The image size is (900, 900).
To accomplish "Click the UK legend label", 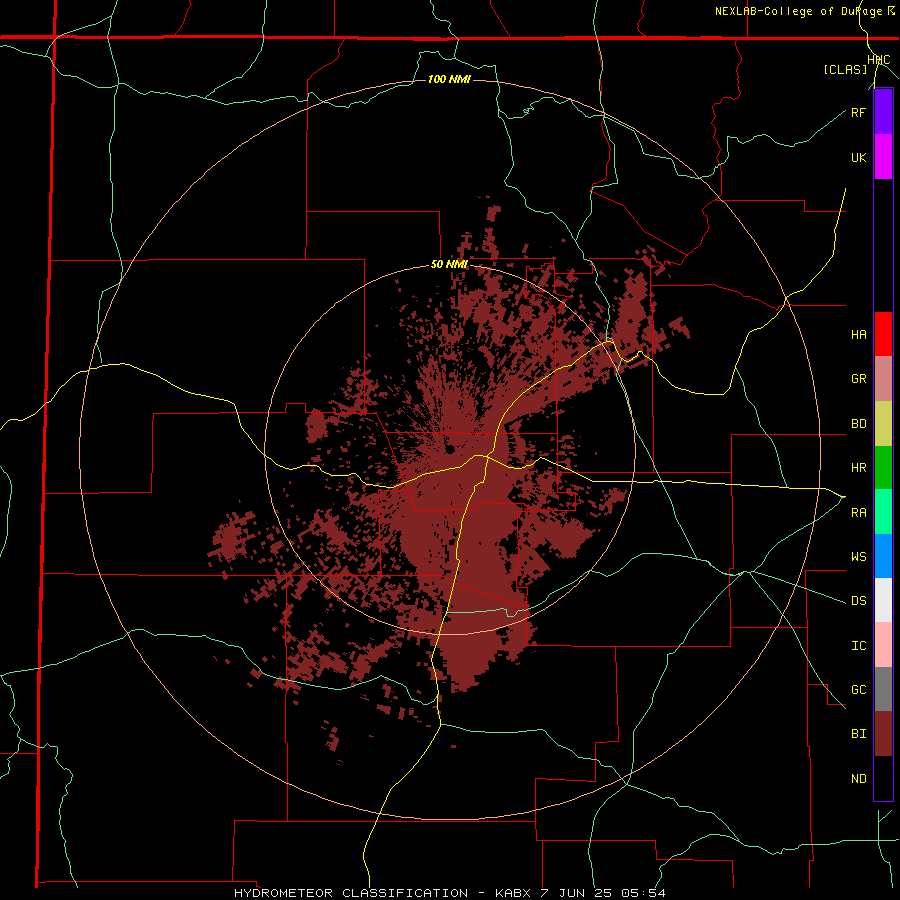I will tap(858, 157).
